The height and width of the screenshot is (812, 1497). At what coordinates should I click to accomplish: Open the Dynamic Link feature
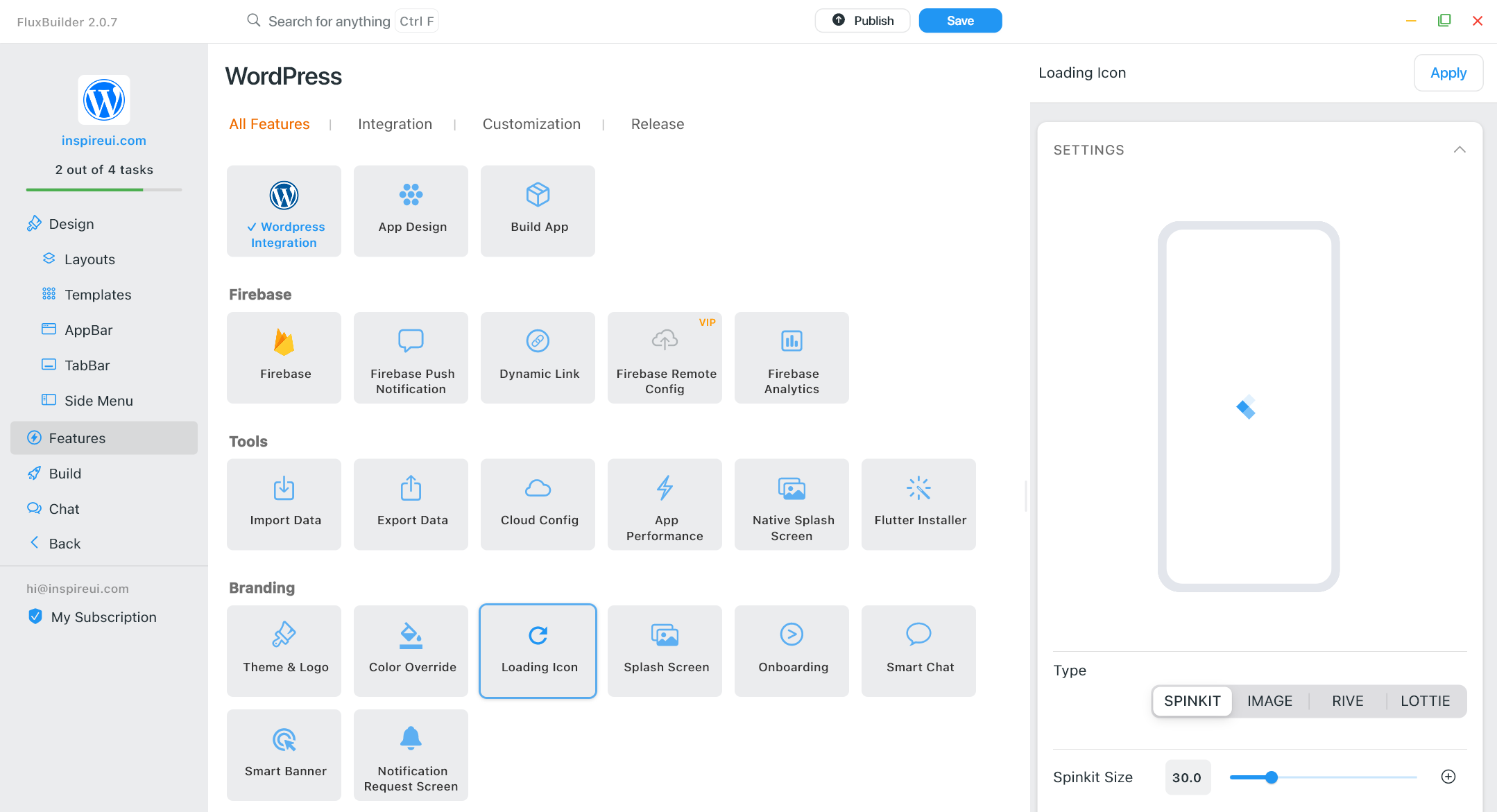[x=538, y=357]
